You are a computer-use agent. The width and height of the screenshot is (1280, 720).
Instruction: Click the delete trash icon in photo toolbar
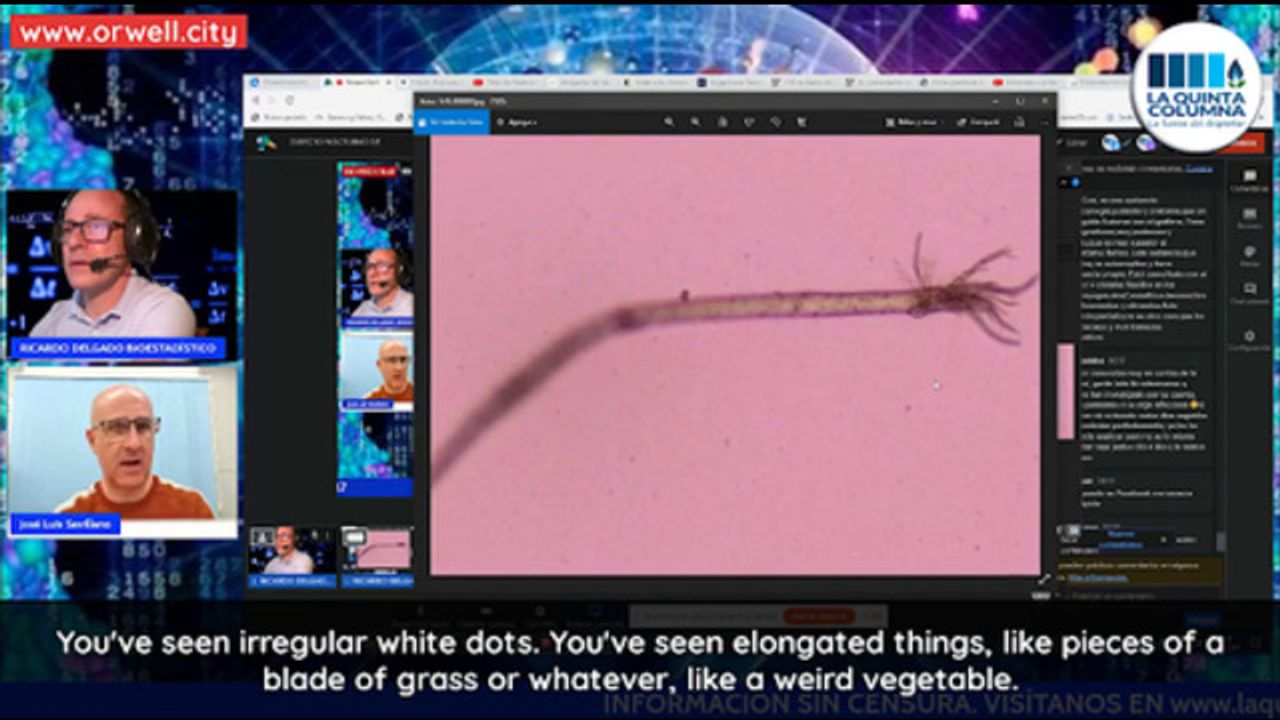coord(722,122)
